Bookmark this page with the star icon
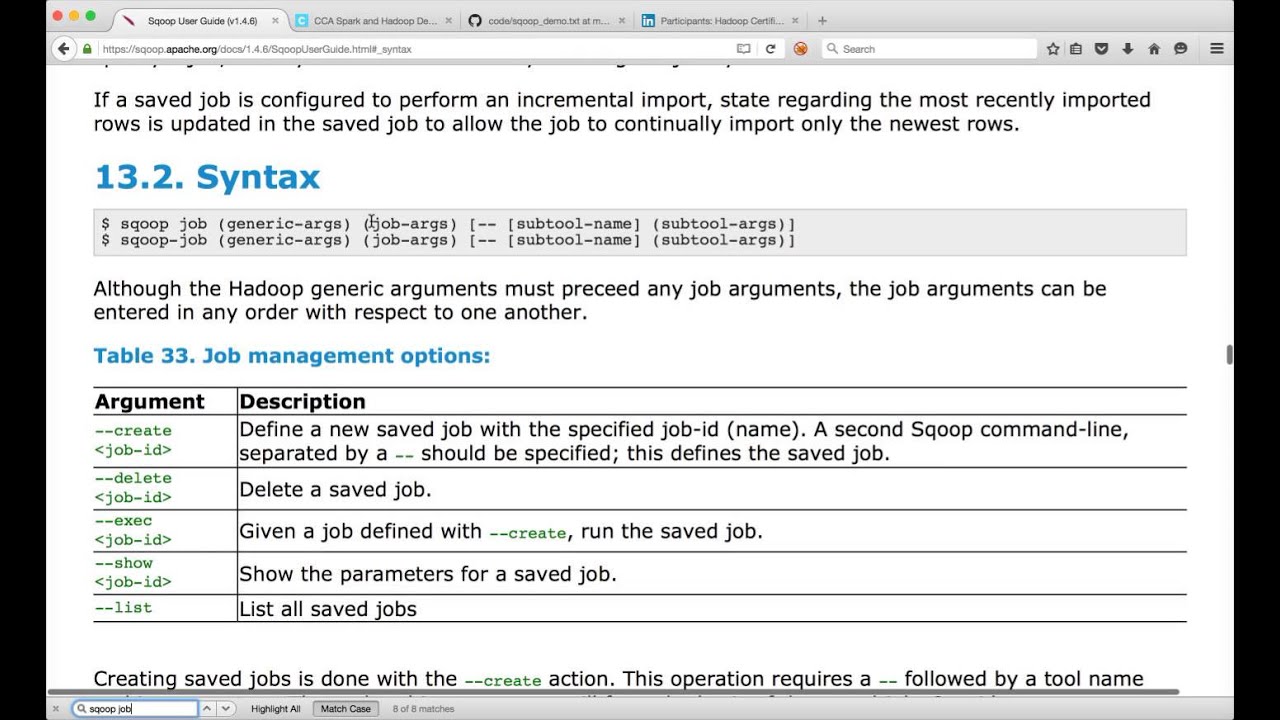The width and height of the screenshot is (1280, 720). pos(1052,48)
